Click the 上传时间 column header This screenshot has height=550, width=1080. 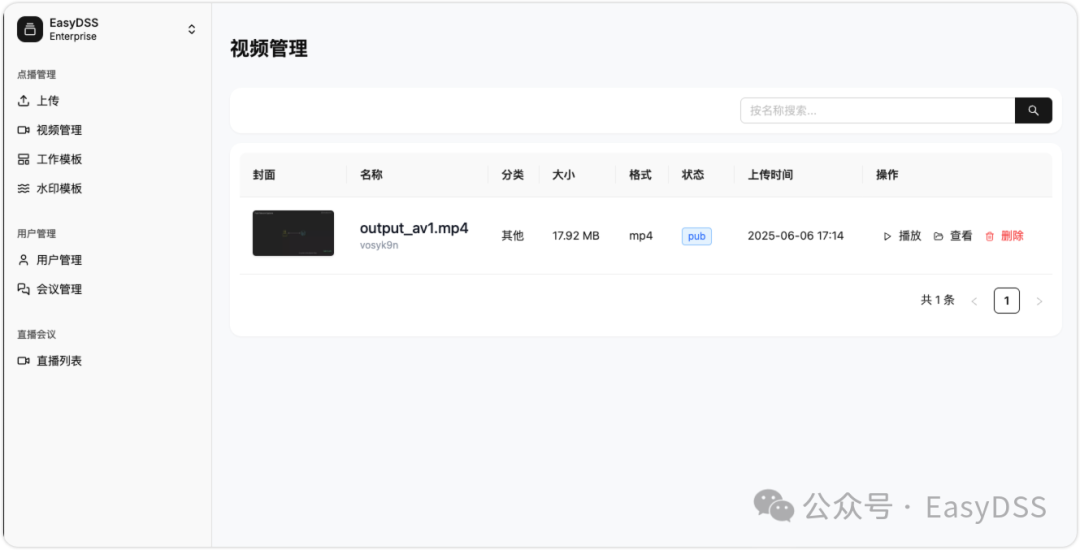pyautogui.click(x=770, y=175)
